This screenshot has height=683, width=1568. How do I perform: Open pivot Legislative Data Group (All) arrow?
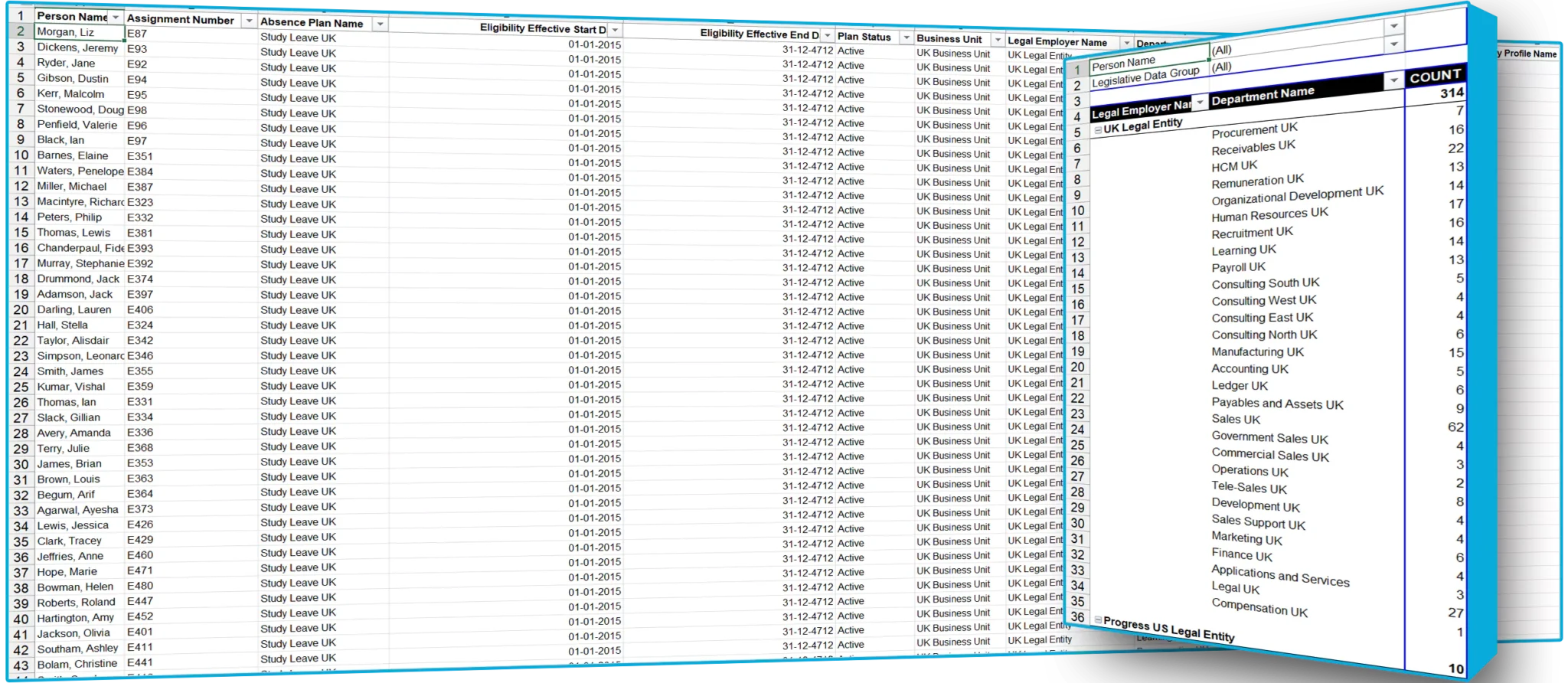[x=1394, y=44]
